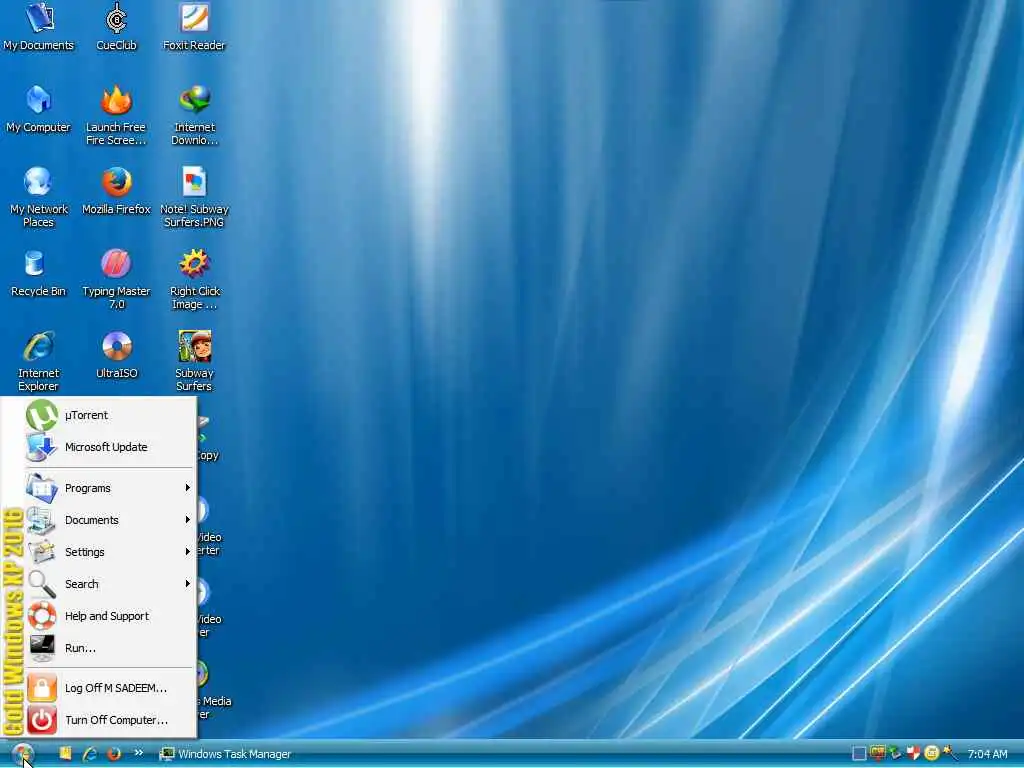1024x768 pixels.
Task: Open Help and Support from Start menu
Action: click(x=110, y=616)
